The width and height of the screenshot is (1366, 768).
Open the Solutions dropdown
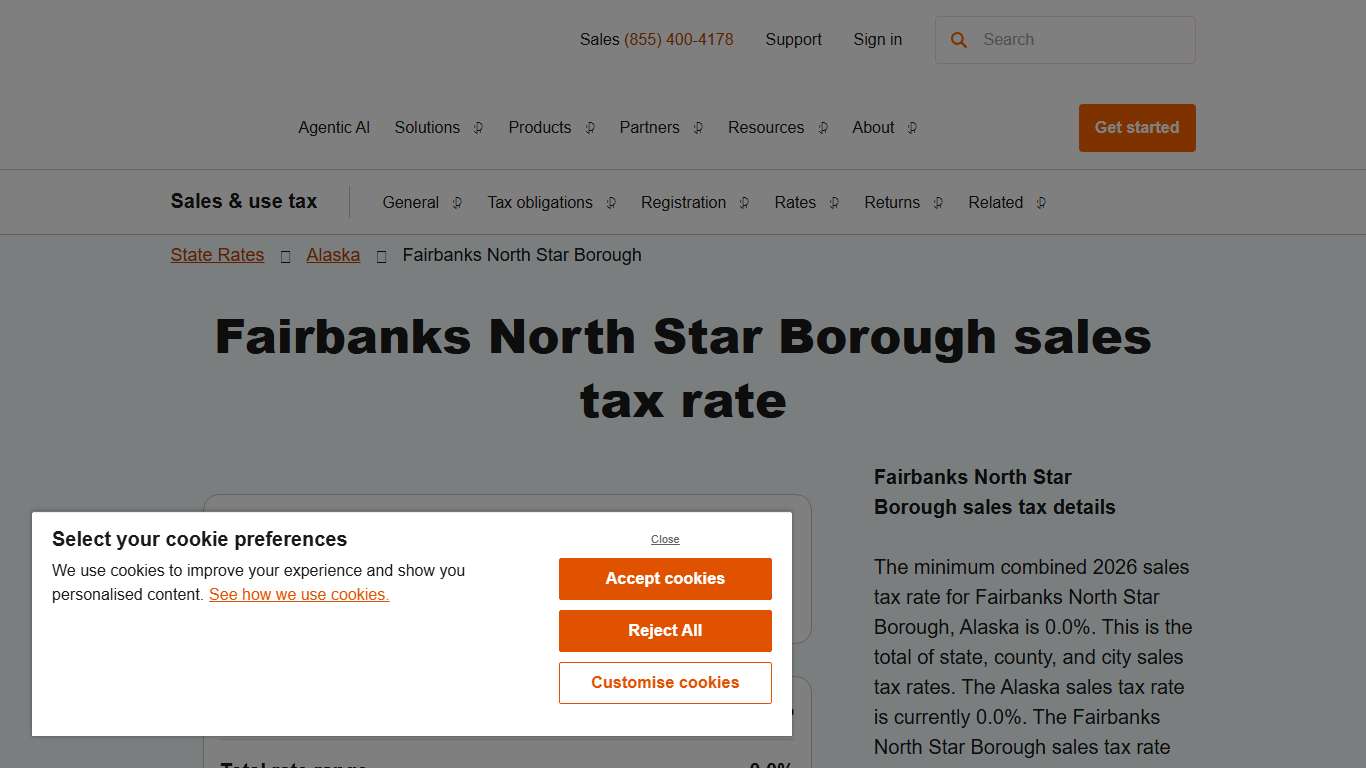pyautogui.click(x=427, y=128)
